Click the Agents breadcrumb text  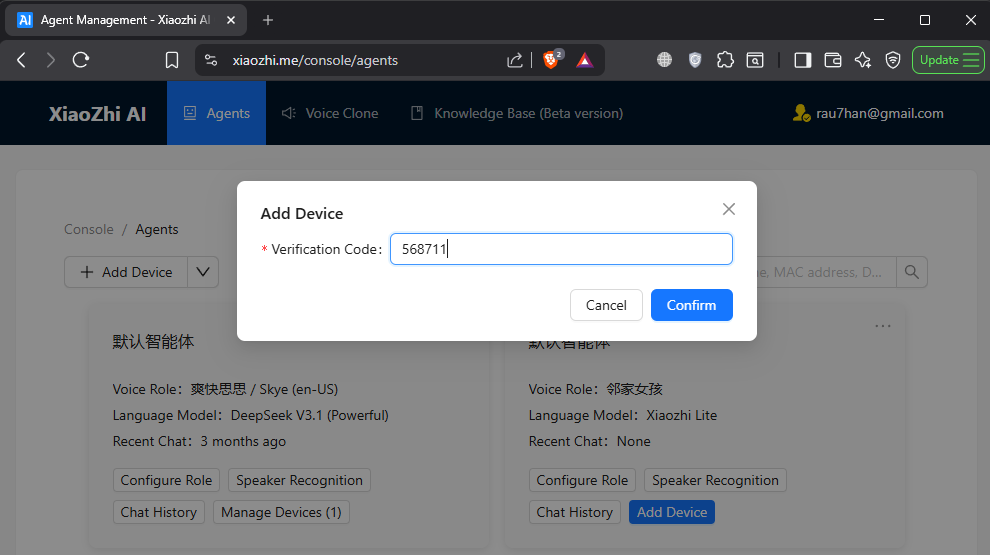[157, 229]
